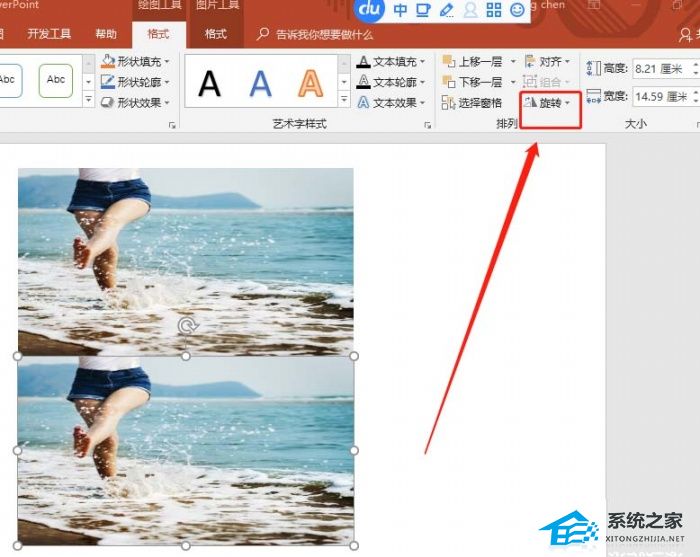Click 形状填充 shape fill button
Screen dimensions: 700x557
pos(136,61)
